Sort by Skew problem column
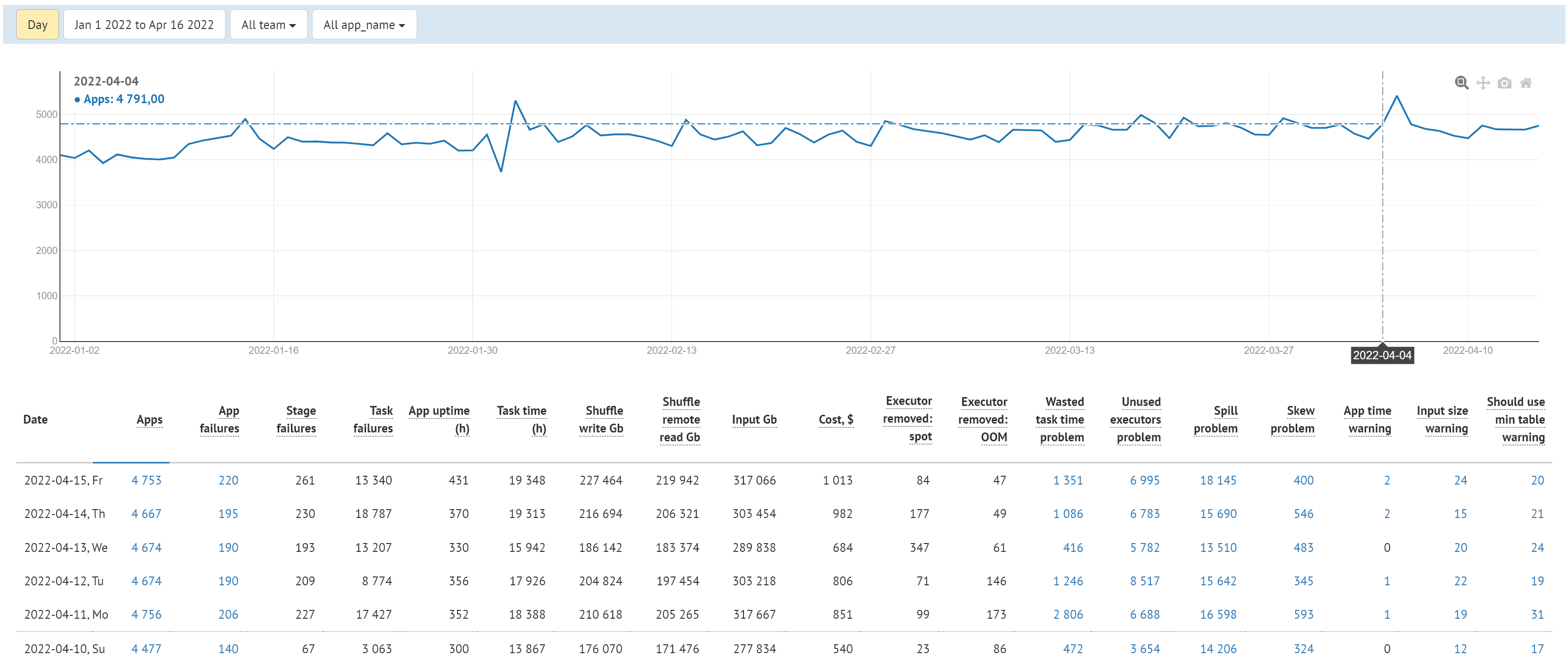 pyautogui.click(x=1292, y=419)
